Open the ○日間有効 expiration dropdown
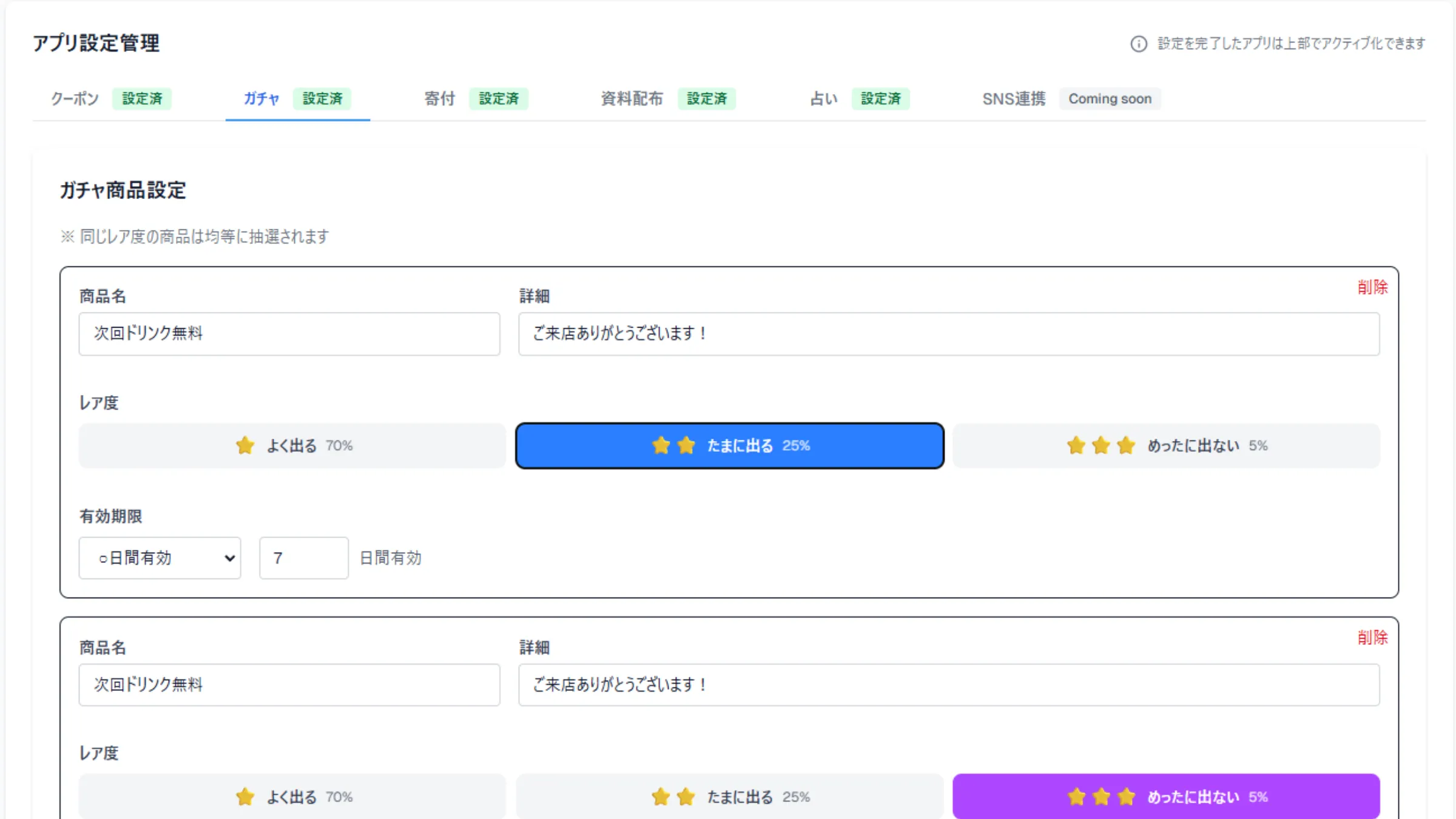 click(160, 558)
